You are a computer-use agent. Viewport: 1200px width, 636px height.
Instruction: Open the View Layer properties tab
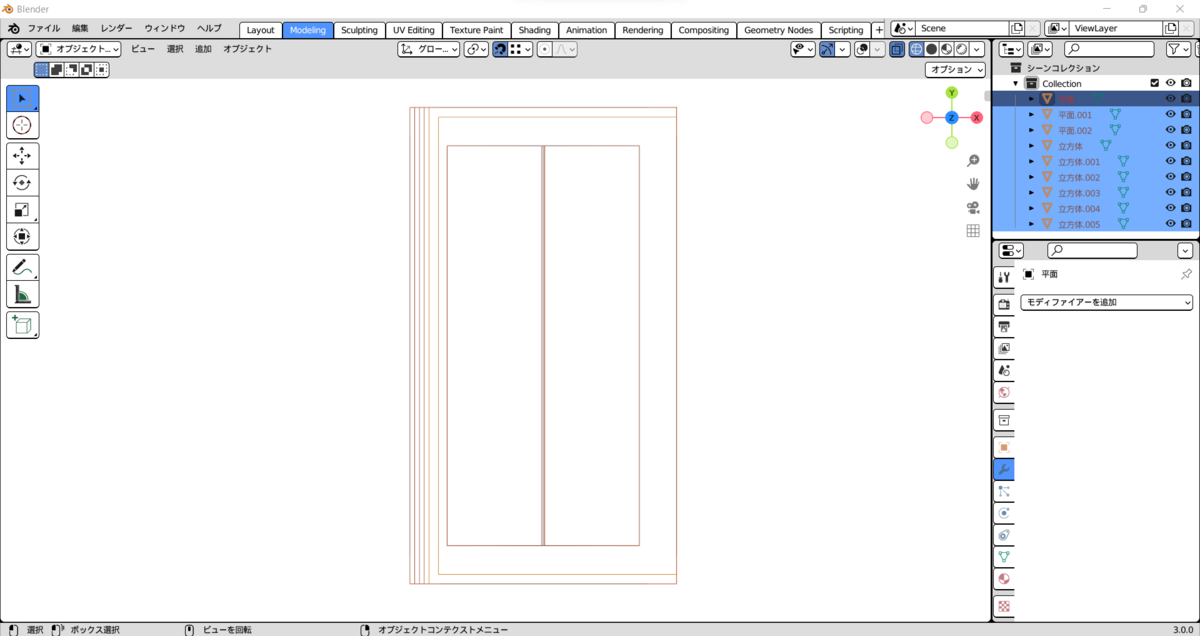click(1004, 348)
